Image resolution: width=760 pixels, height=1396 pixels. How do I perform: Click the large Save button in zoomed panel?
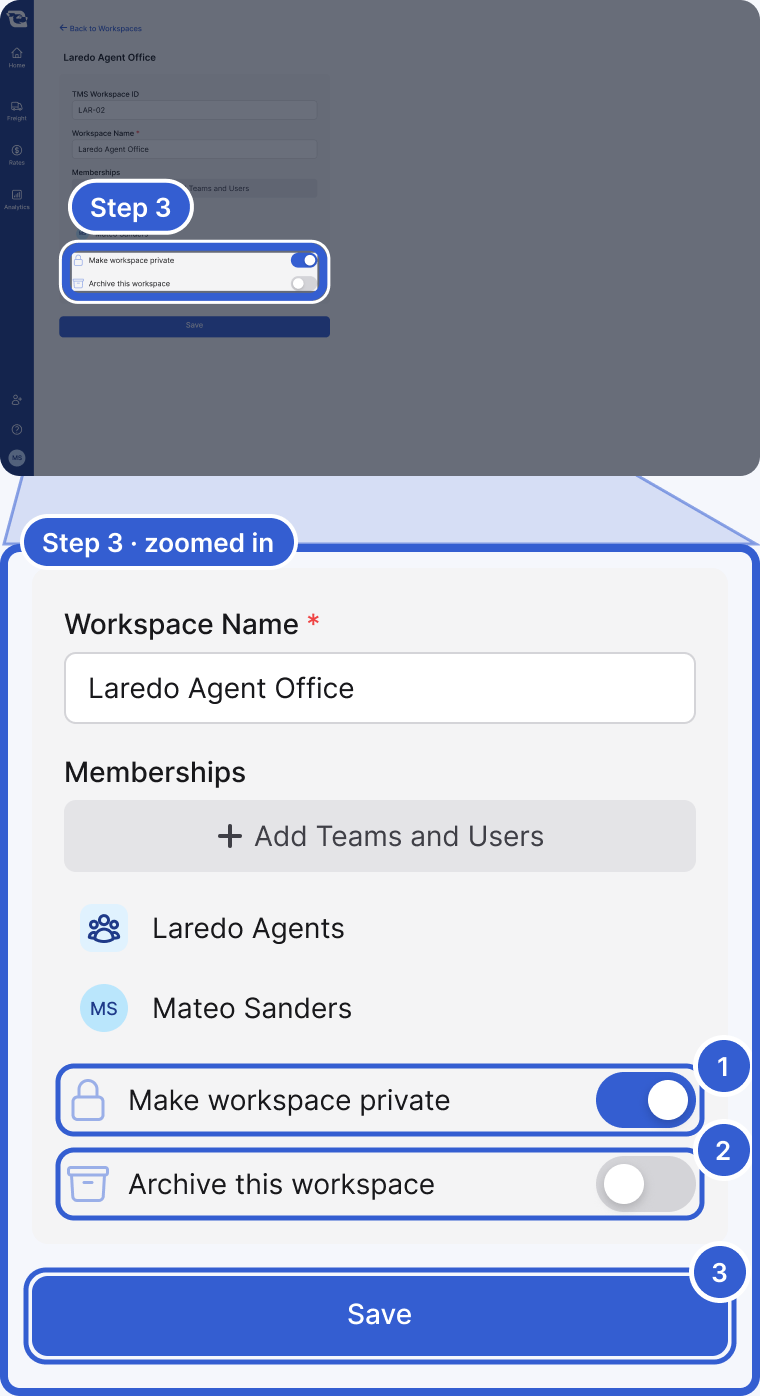380,1314
